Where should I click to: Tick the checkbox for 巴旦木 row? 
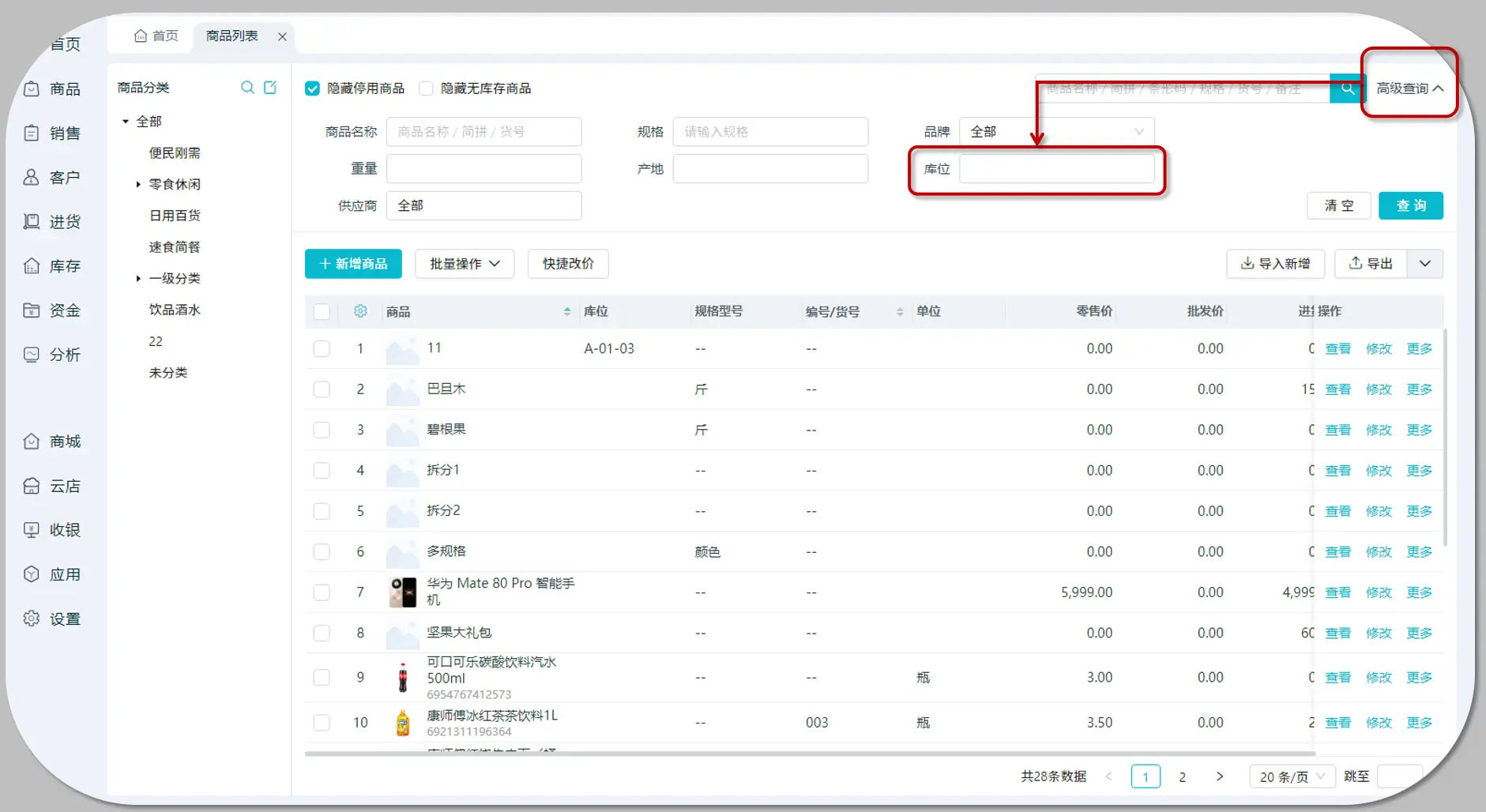(x=322, y=389)
